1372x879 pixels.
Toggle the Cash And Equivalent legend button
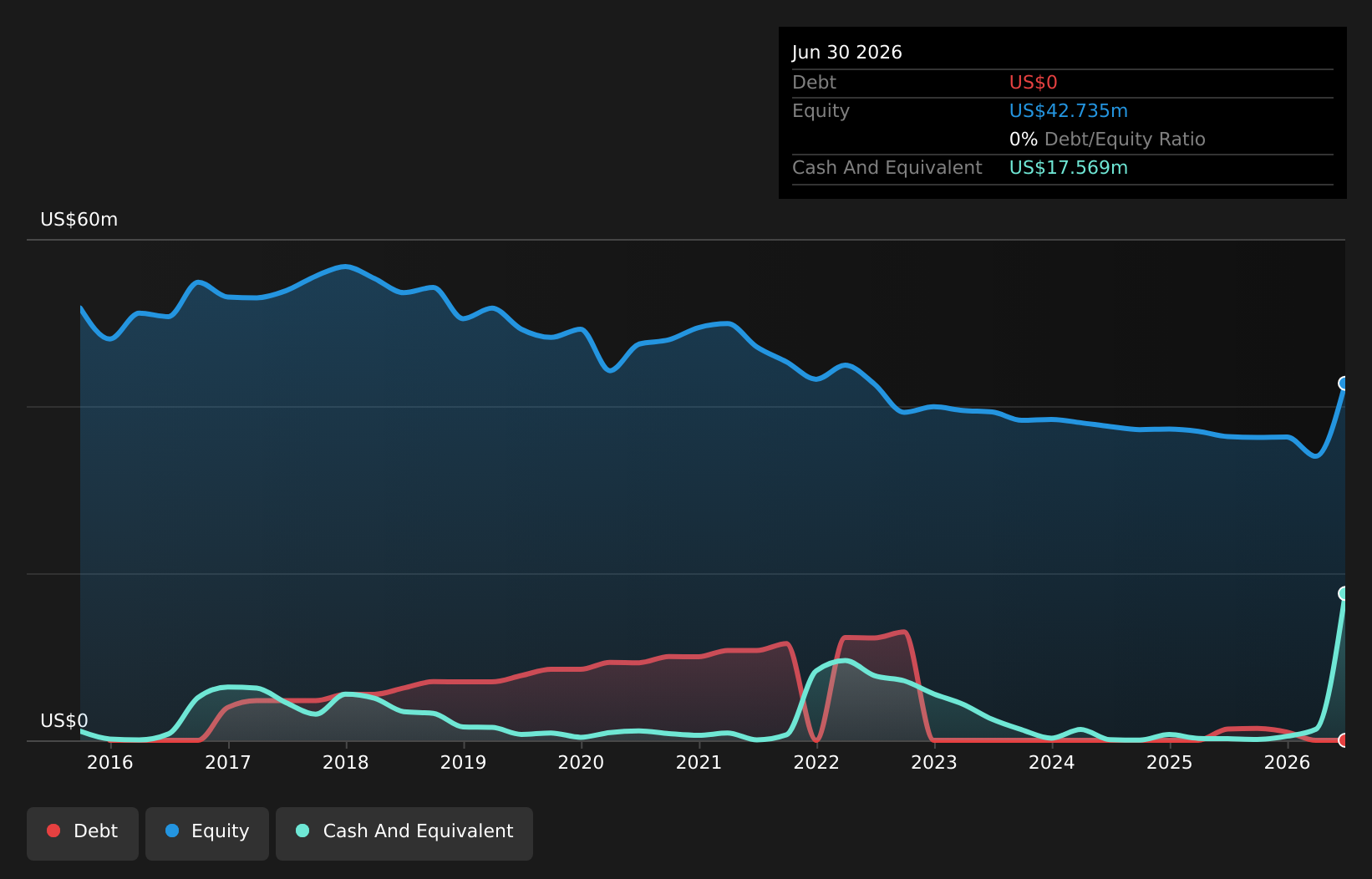pyautogui.click(x=404, y=834)
